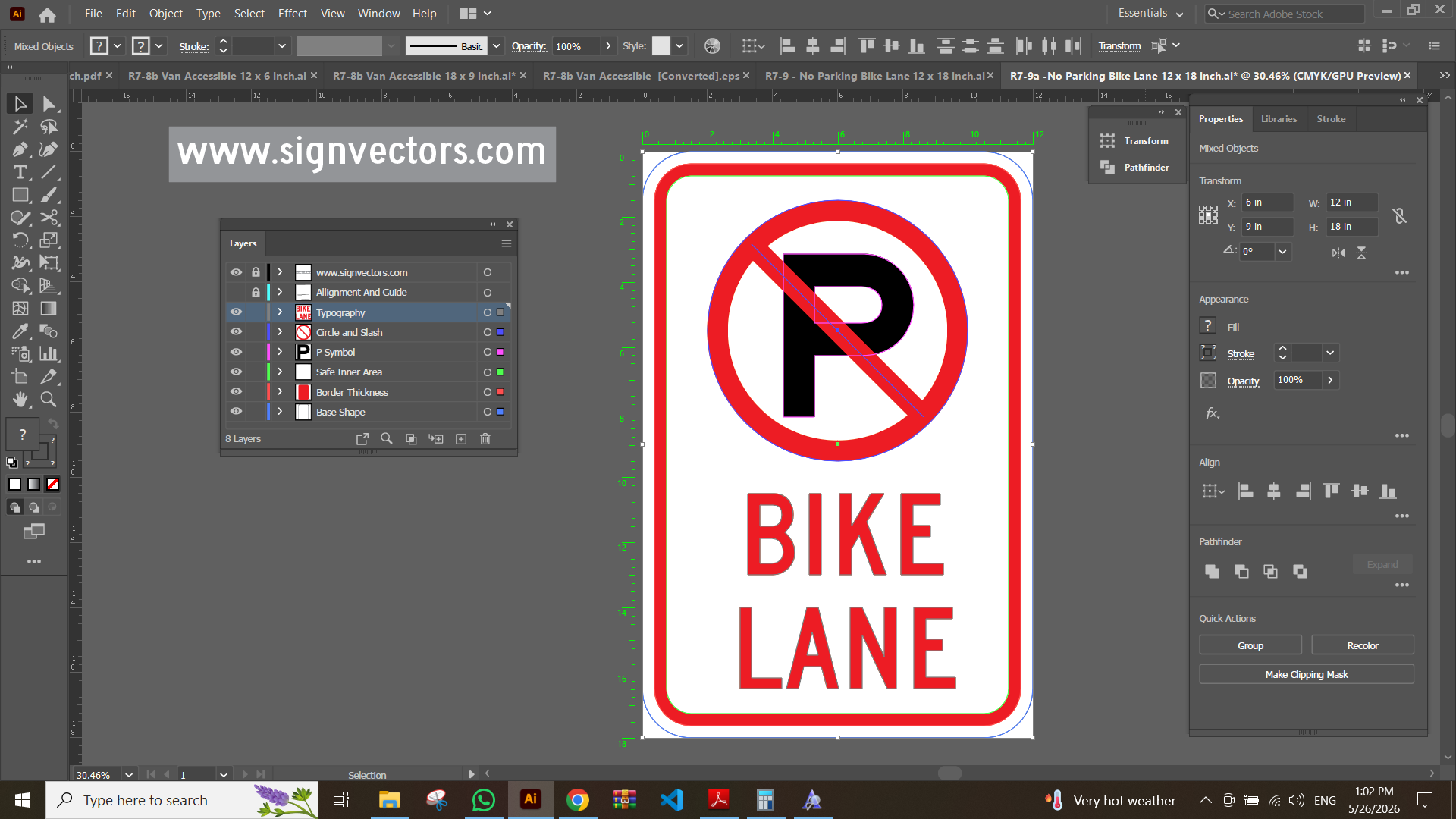
Task: Open zoom level dropdown in status bar
Action: coord(129,775)
